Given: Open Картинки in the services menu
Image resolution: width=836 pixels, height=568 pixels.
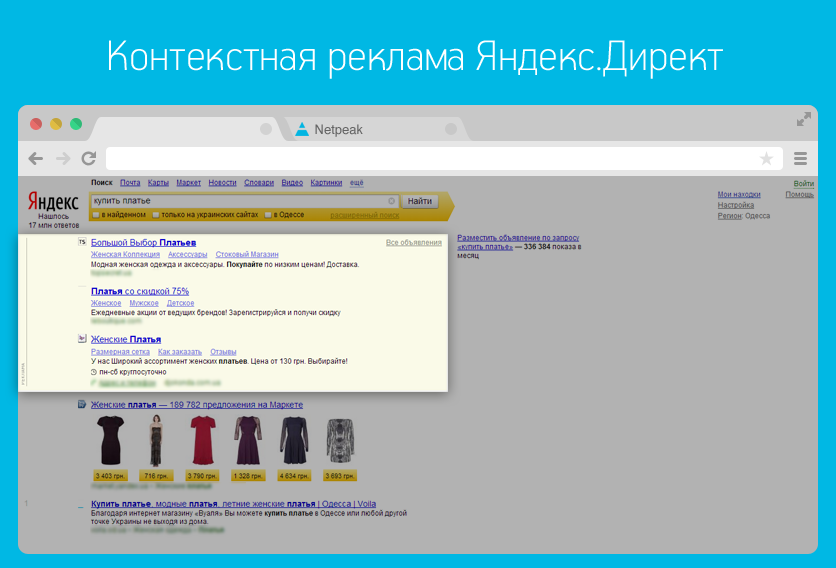Looking at the screenshot, I should point(326,182).
